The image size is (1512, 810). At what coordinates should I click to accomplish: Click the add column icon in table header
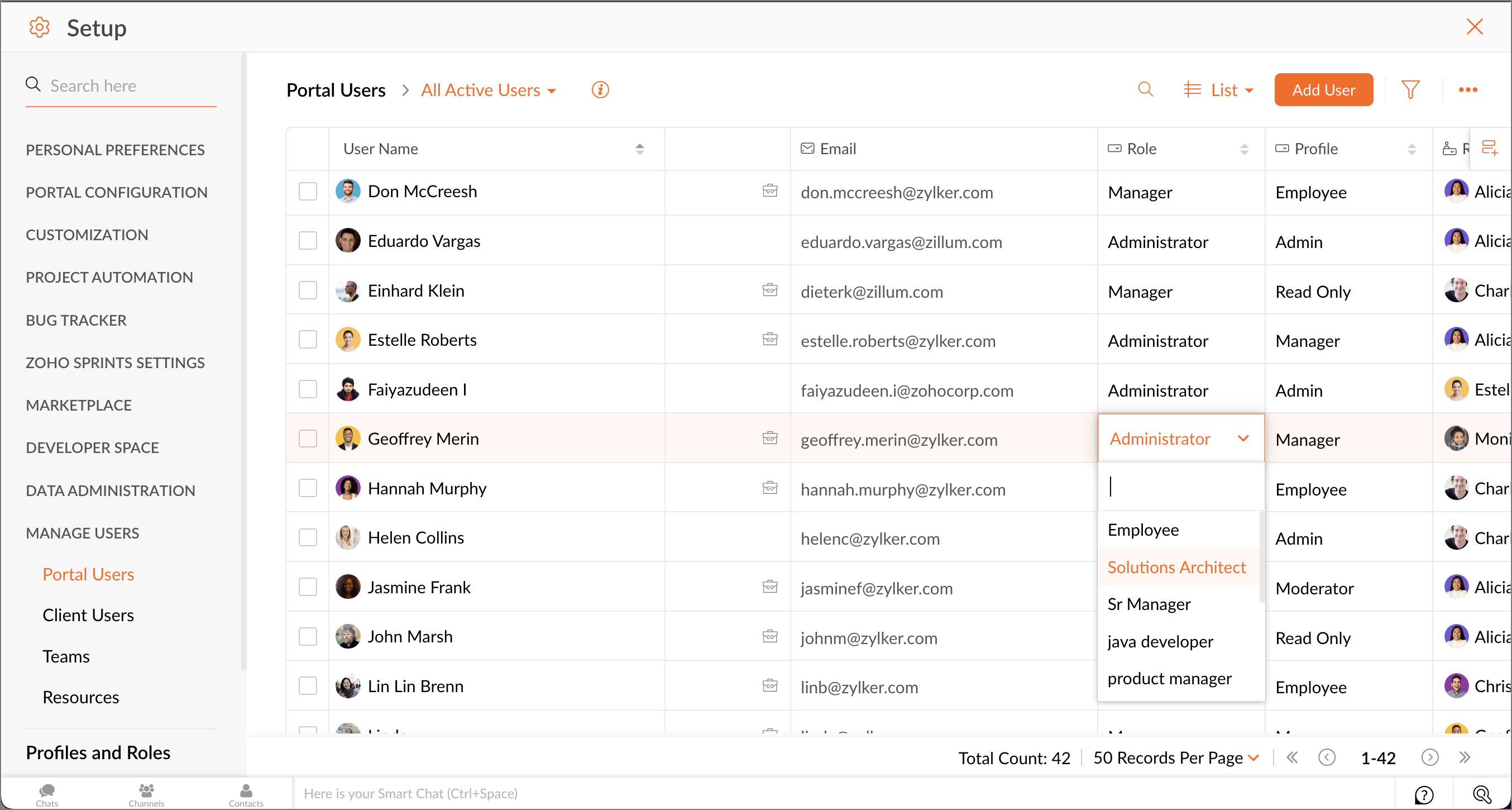pos(1489,148)
